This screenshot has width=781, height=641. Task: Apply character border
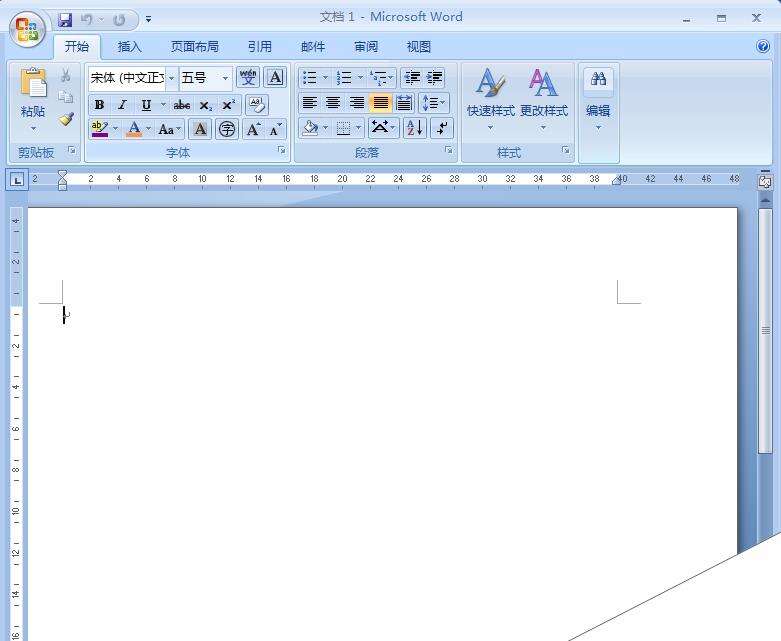point(275,78)
